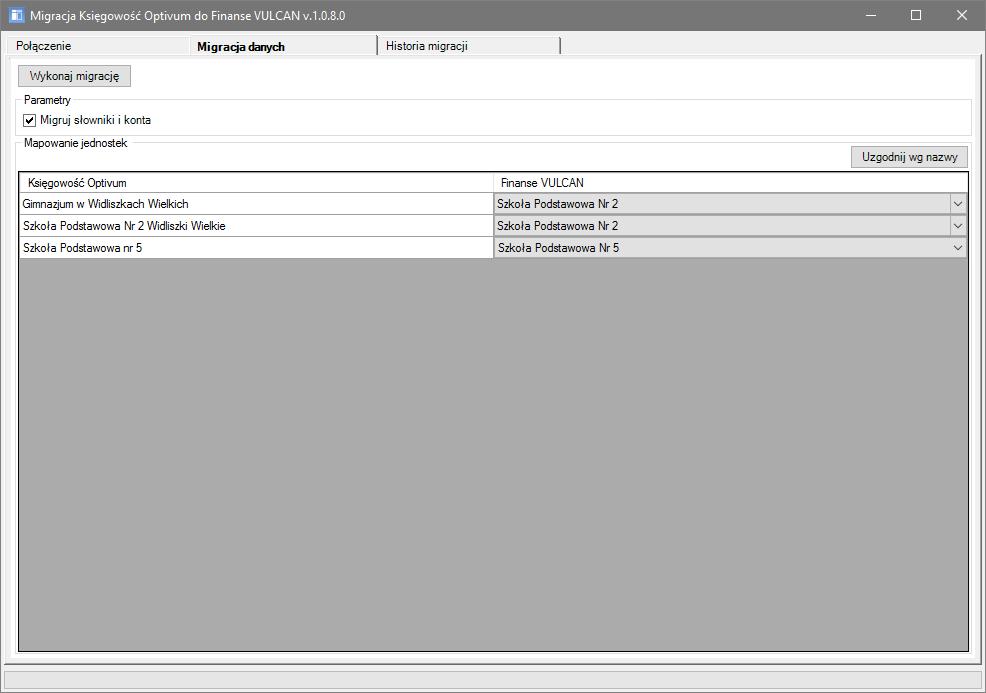Viewport: 986px width, 693px height.
Task: Expand dropdown arrow for Szkoła Podstawowa Nr 2 Widliszki row
Action: tap(958, 226)
